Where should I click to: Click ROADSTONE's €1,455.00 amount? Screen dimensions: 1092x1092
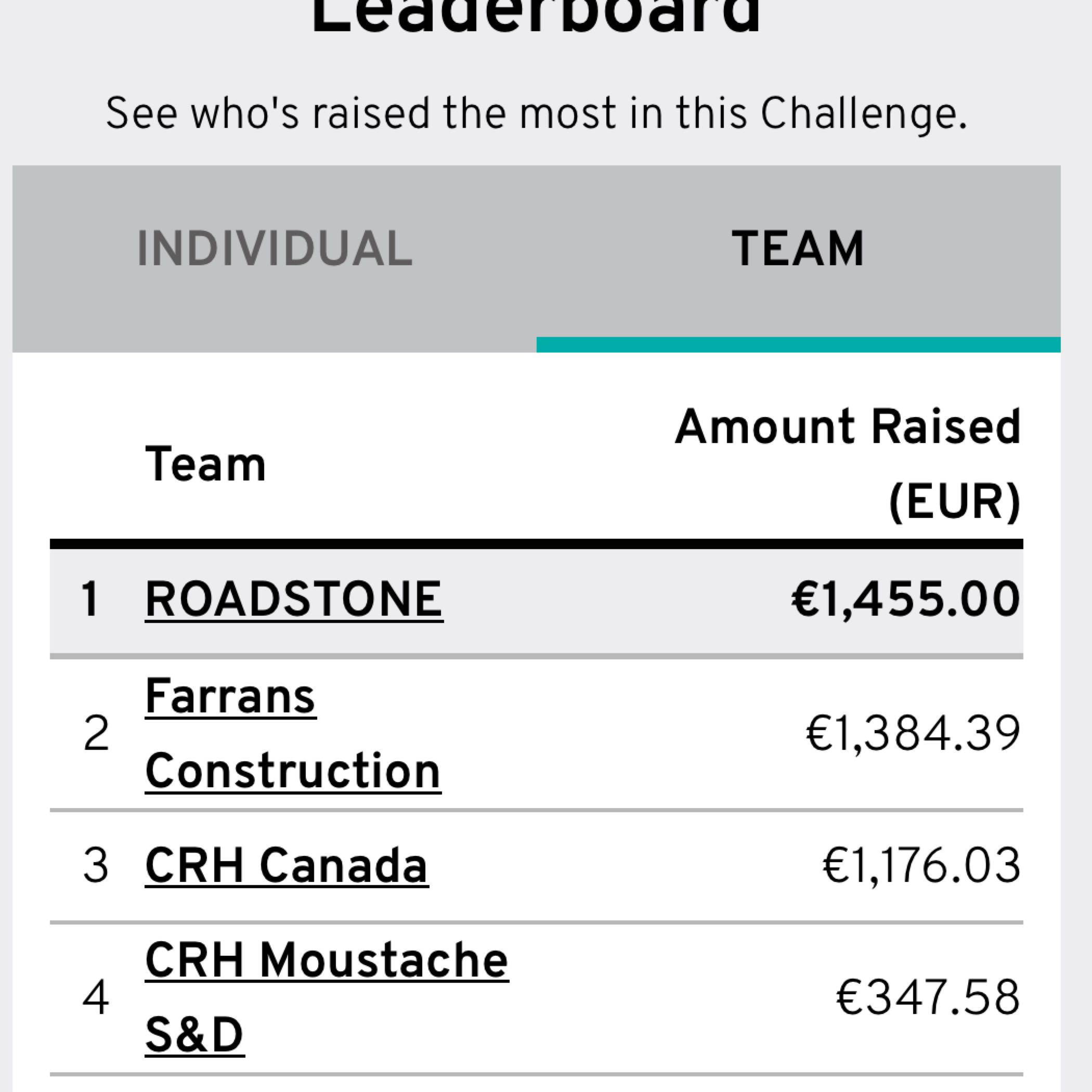(905, 600)
